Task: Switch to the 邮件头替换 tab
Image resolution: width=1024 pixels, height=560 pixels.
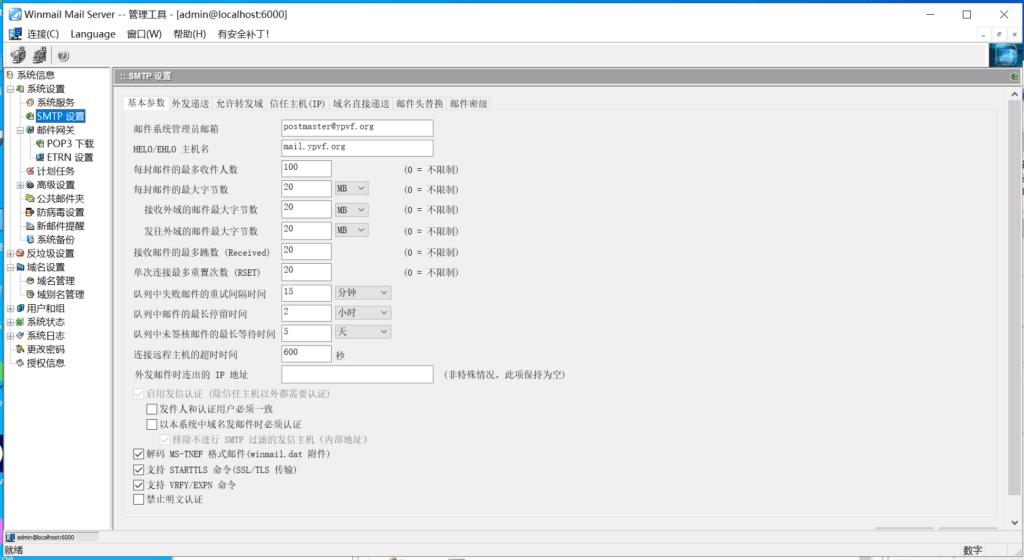Action: [419, 104]
